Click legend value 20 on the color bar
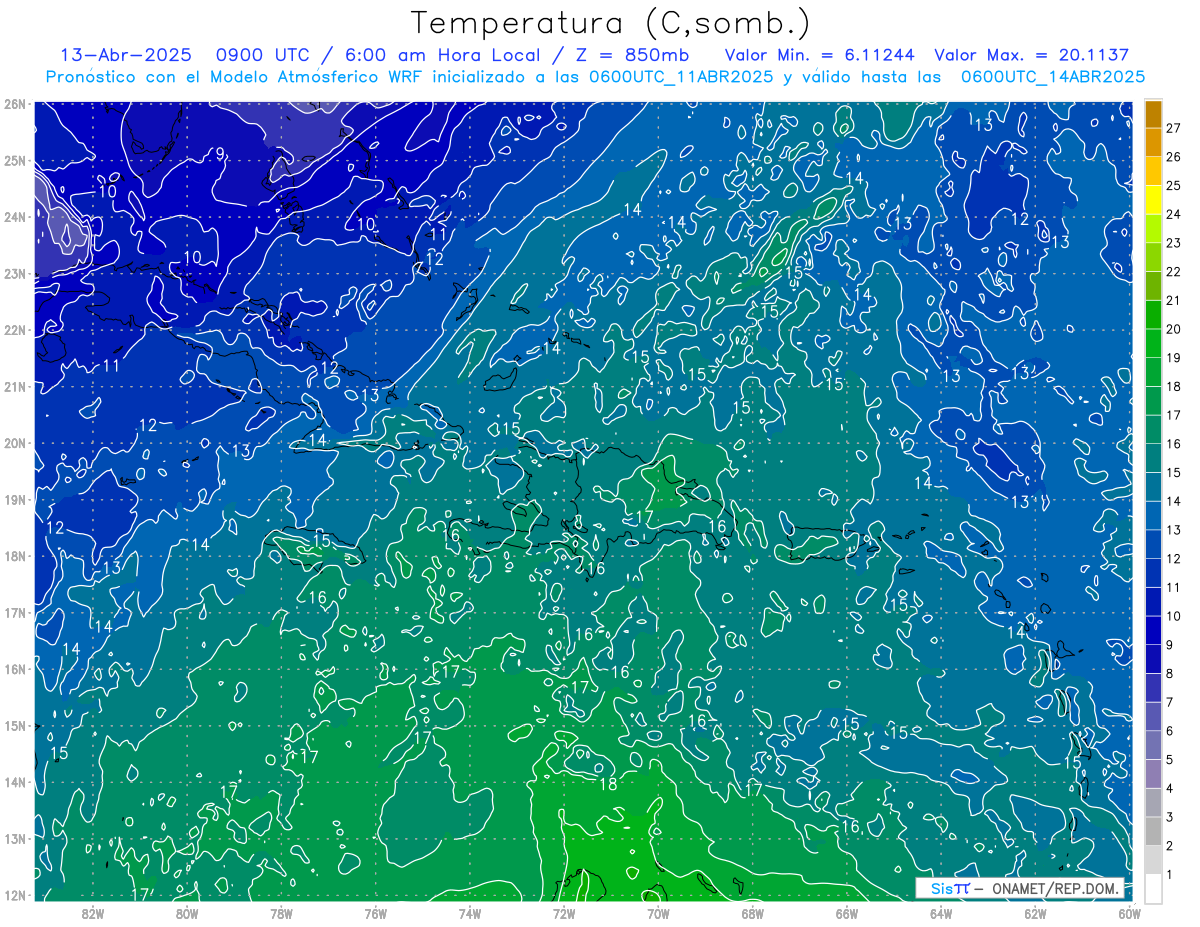 (x=1173, y=329)
